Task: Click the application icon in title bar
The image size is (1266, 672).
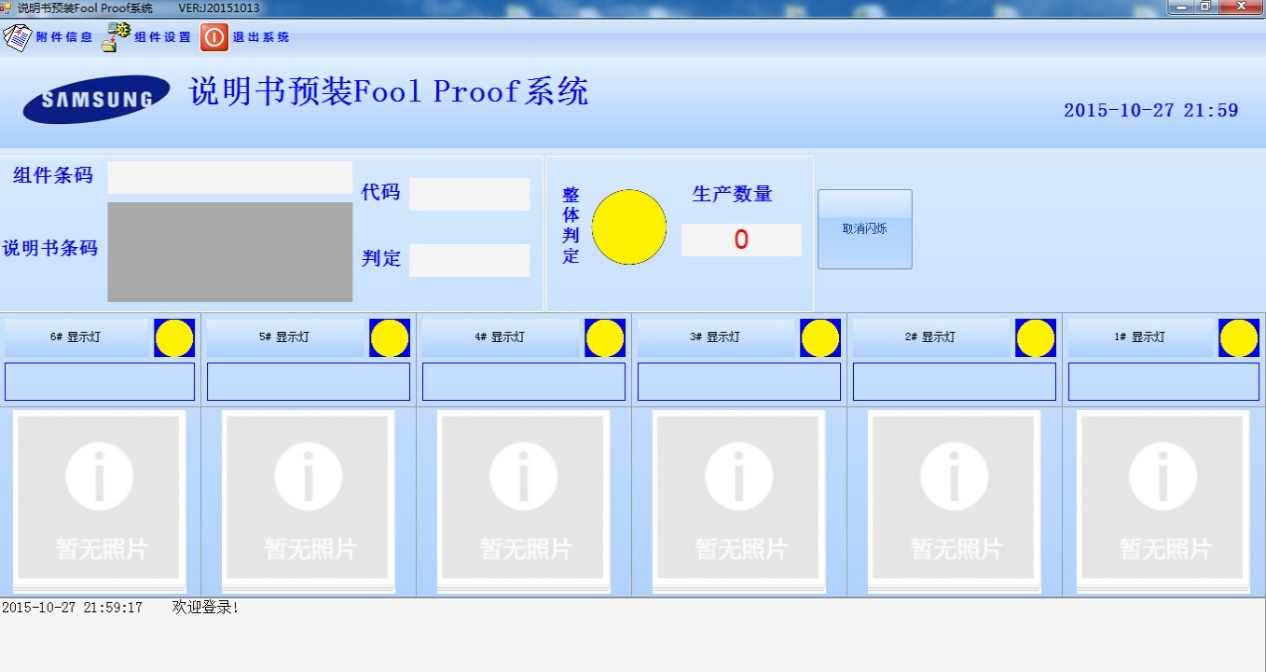Action: (x=6, y=8)
